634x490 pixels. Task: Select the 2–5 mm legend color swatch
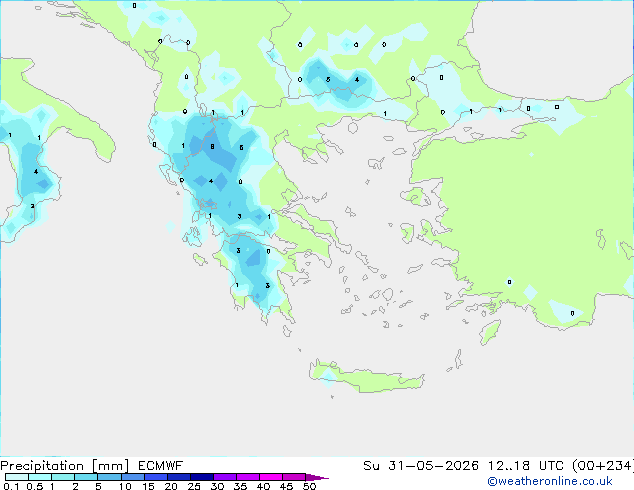coord(86,477)
